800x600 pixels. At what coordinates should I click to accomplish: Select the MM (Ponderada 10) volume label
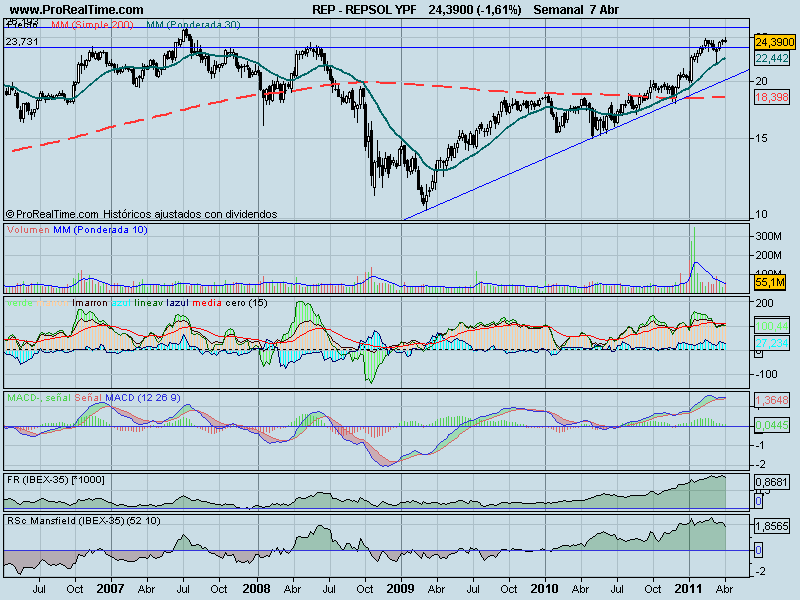[101, 230]
